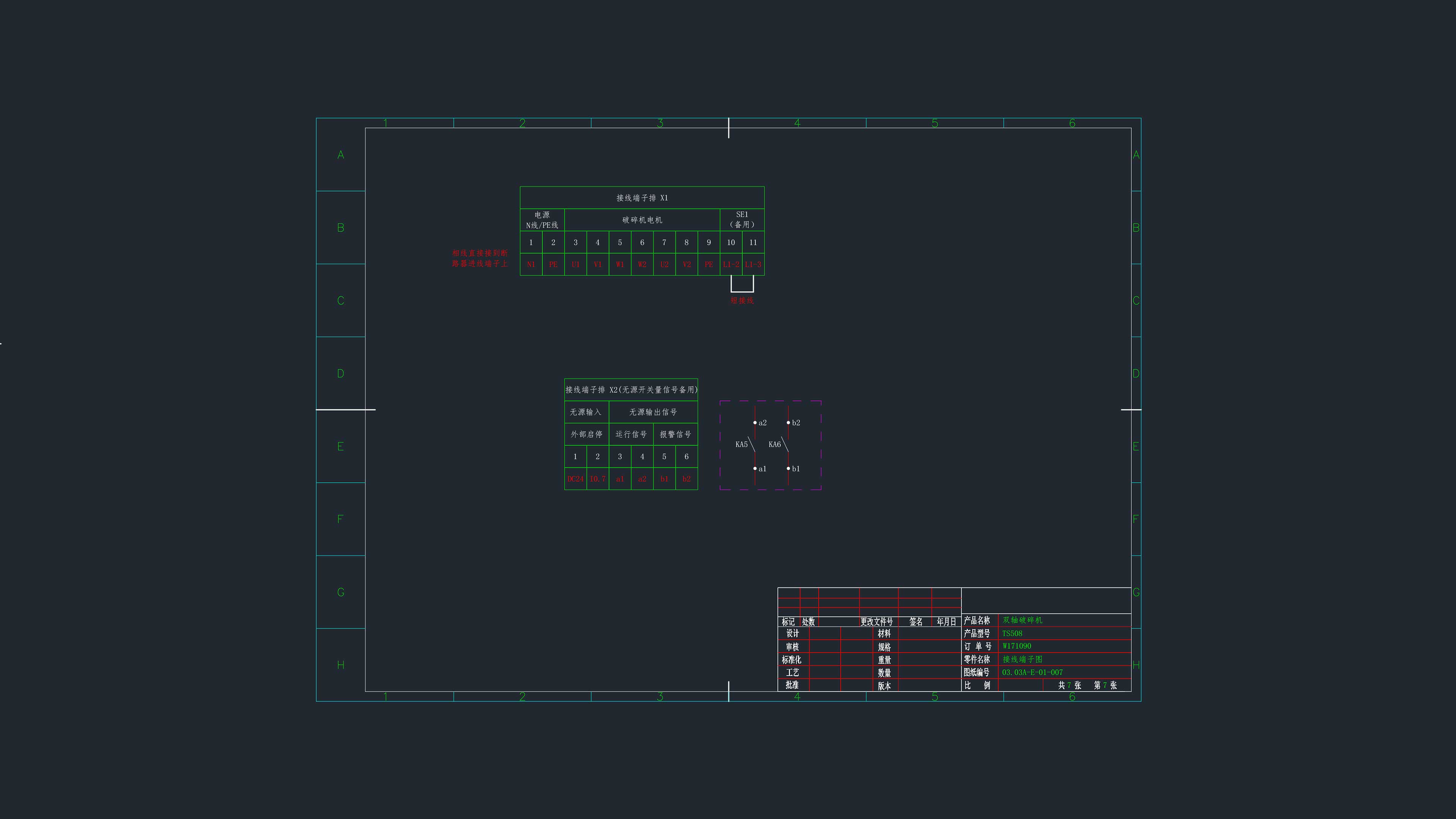Click terminal number '11' in X1 table

(x=753, y=243)
